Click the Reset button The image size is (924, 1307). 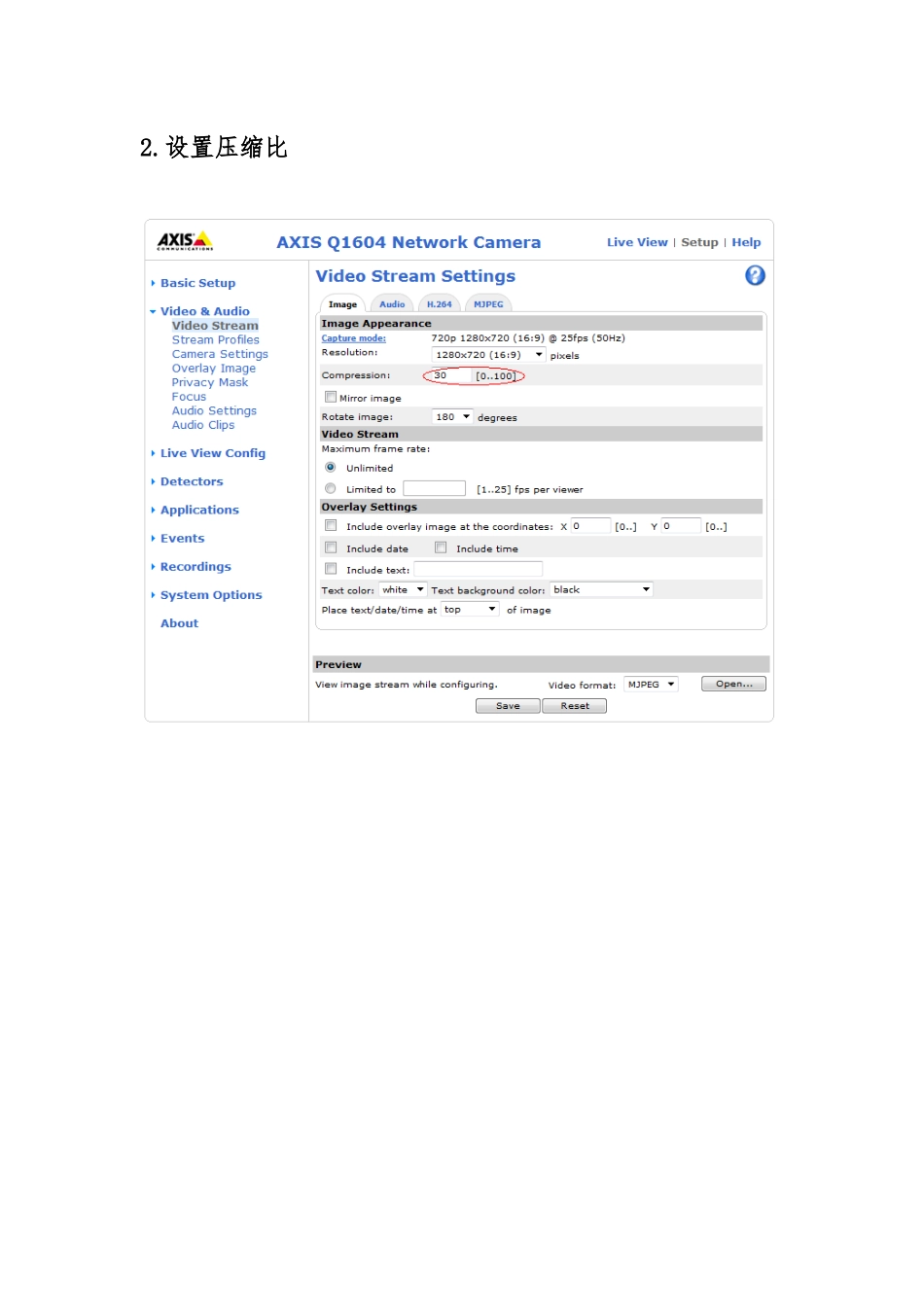click(x=574, y=706)
